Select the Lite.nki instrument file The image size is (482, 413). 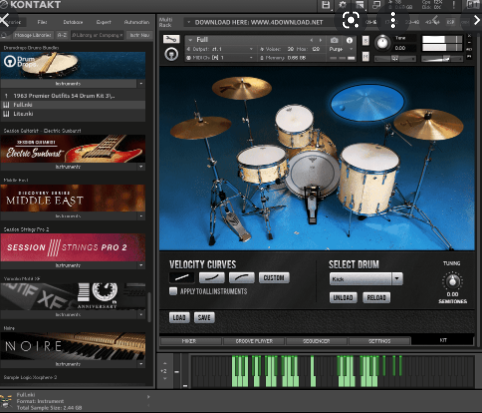73,114
